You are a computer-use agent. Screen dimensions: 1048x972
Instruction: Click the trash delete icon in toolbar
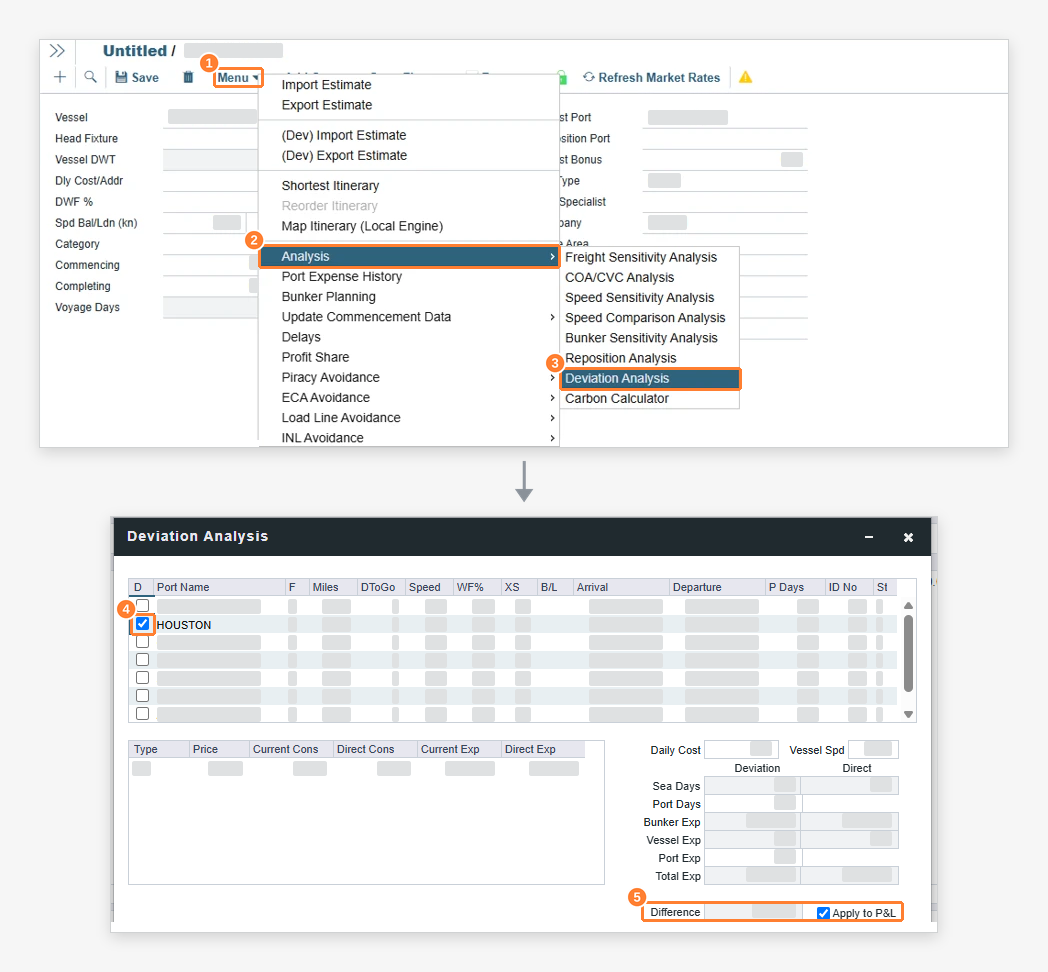pos(188,78)
